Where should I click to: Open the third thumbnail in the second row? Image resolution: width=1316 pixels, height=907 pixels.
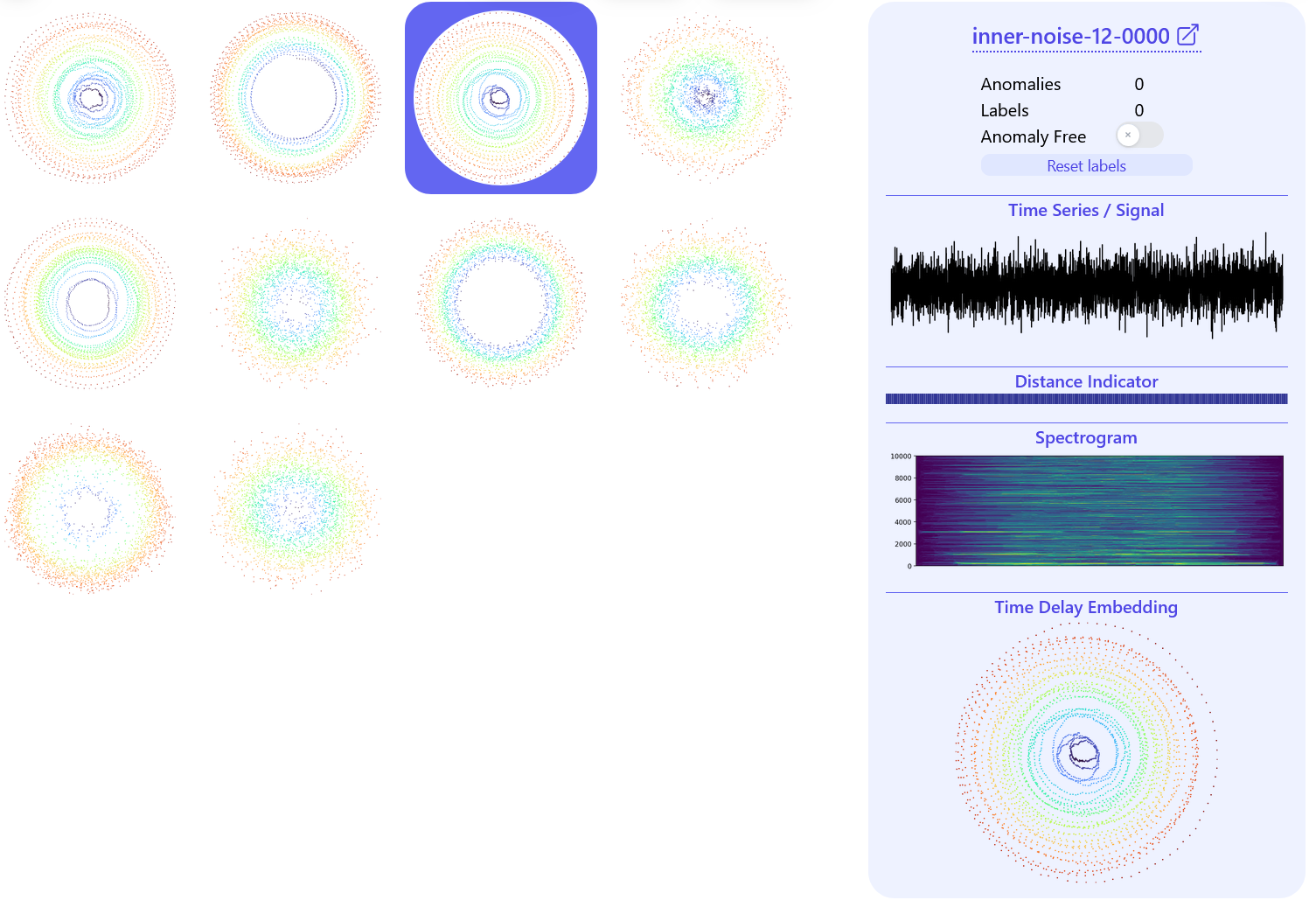click(501, 303)
